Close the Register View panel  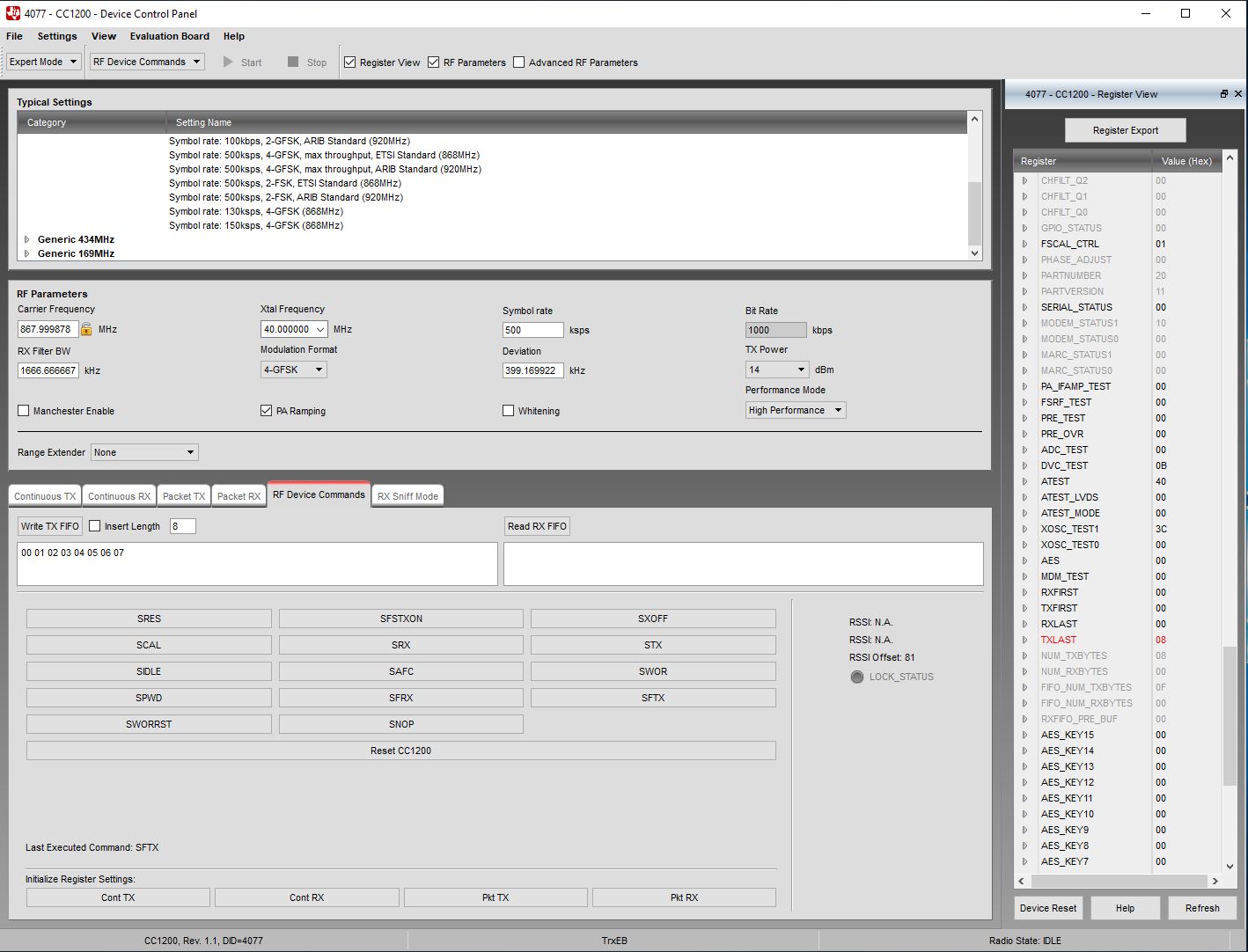coord(1238,94)
